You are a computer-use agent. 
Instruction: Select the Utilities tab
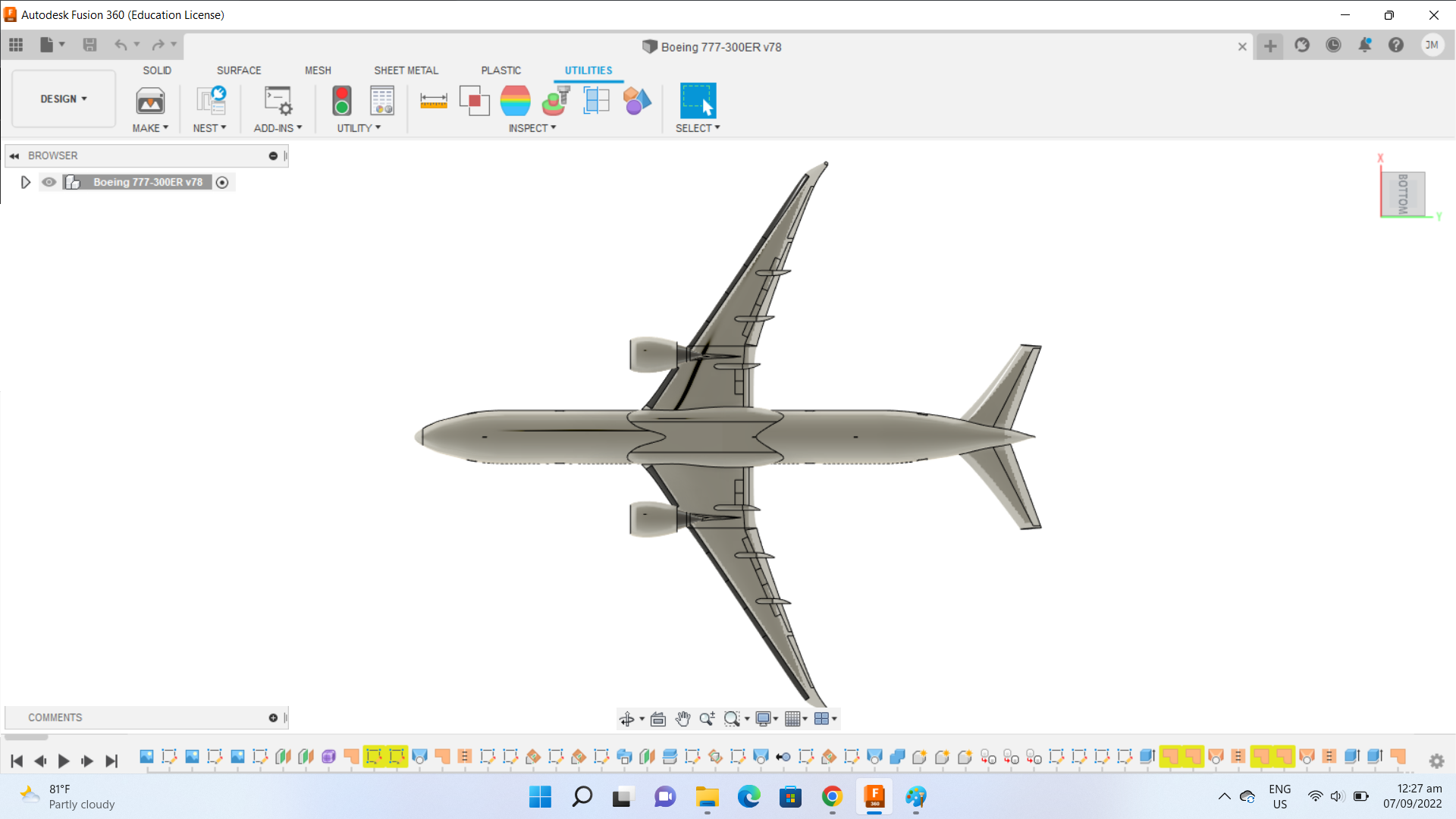pos(588,71)
